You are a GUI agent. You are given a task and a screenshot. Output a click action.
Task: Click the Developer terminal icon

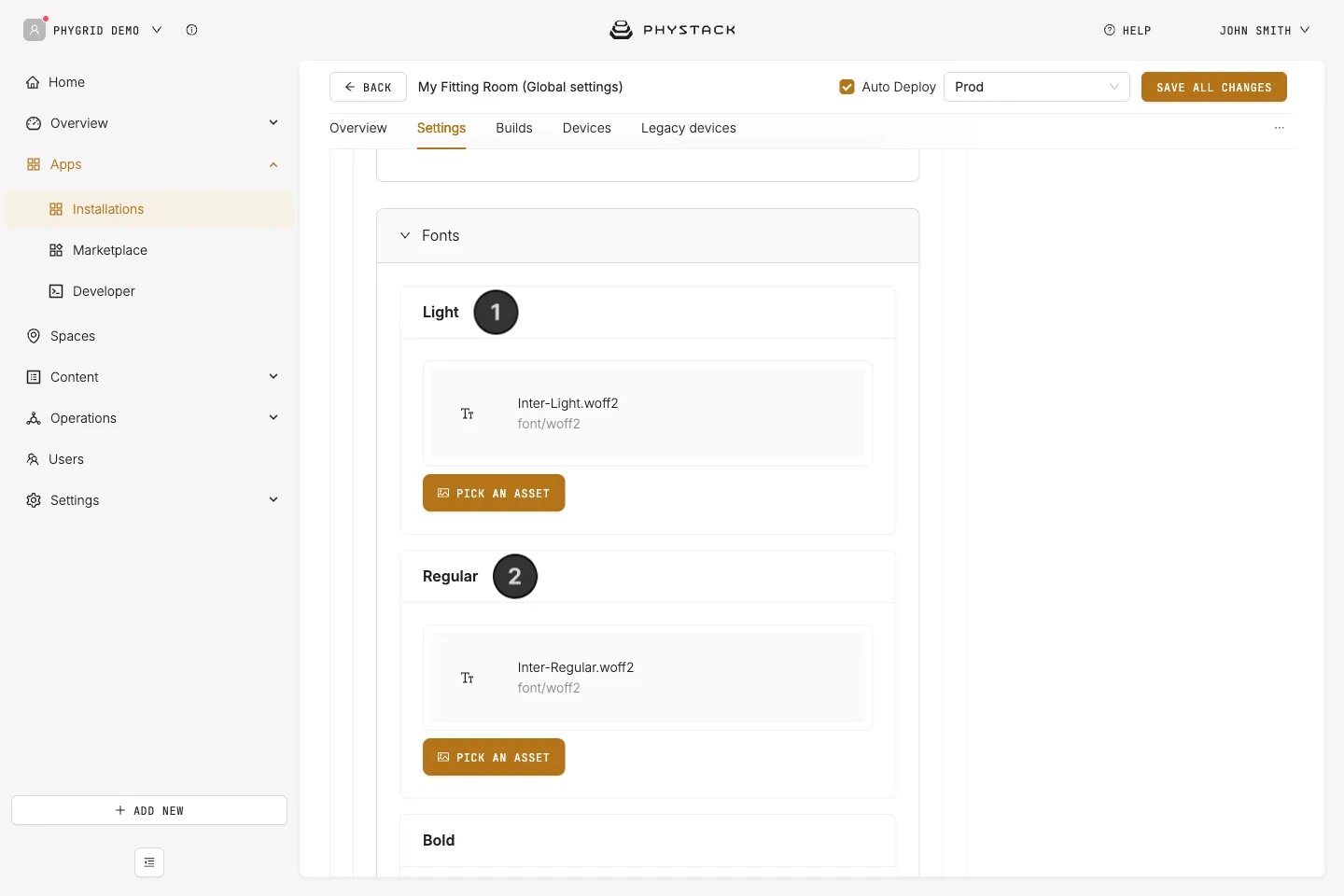56,291
